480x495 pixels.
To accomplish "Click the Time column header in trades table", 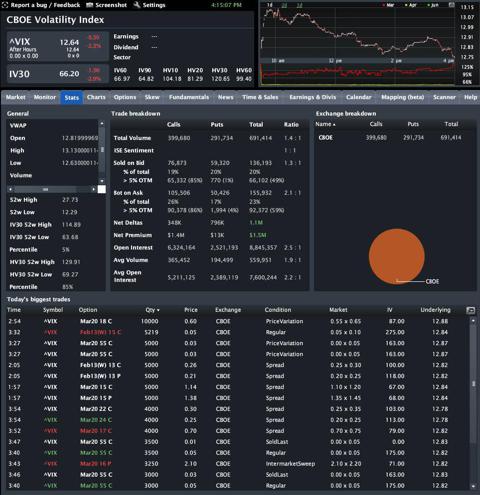I will (14, 310).
